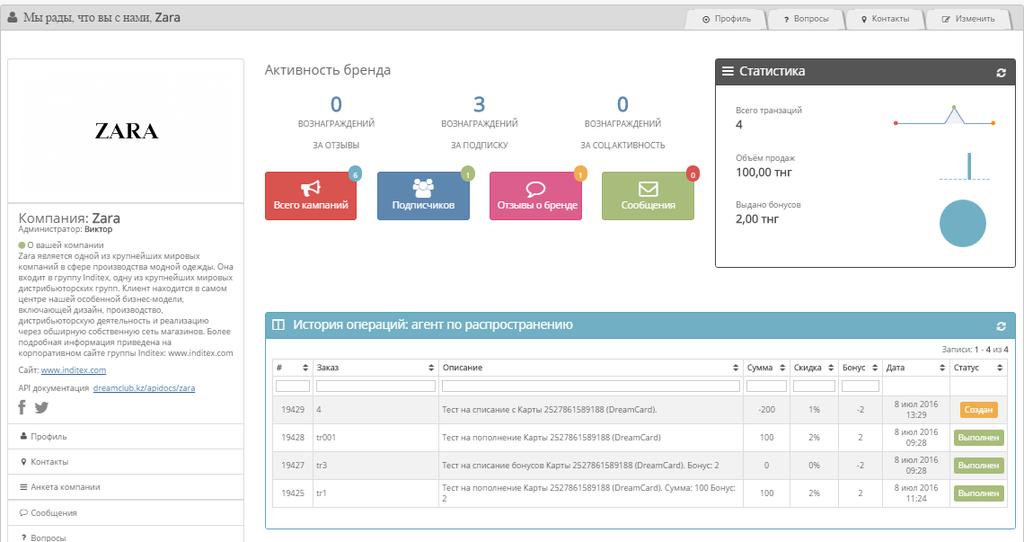Viewport: 1024px width, 542px height.
Task: Sort table by the Скидка column
Action: click(x=814, y=368)
